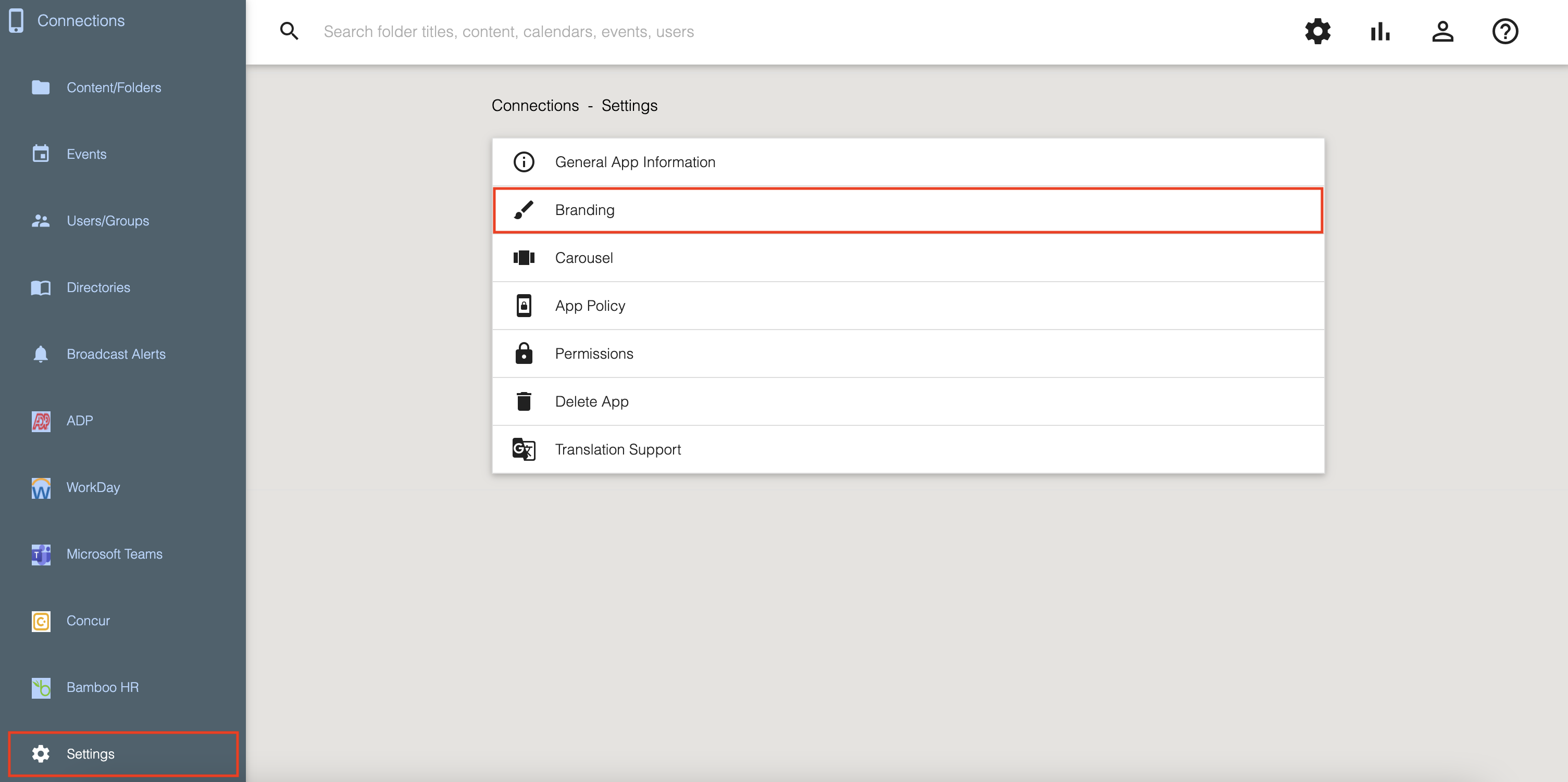
Task: Click the Concur logo icon
Action: (41, 621)
